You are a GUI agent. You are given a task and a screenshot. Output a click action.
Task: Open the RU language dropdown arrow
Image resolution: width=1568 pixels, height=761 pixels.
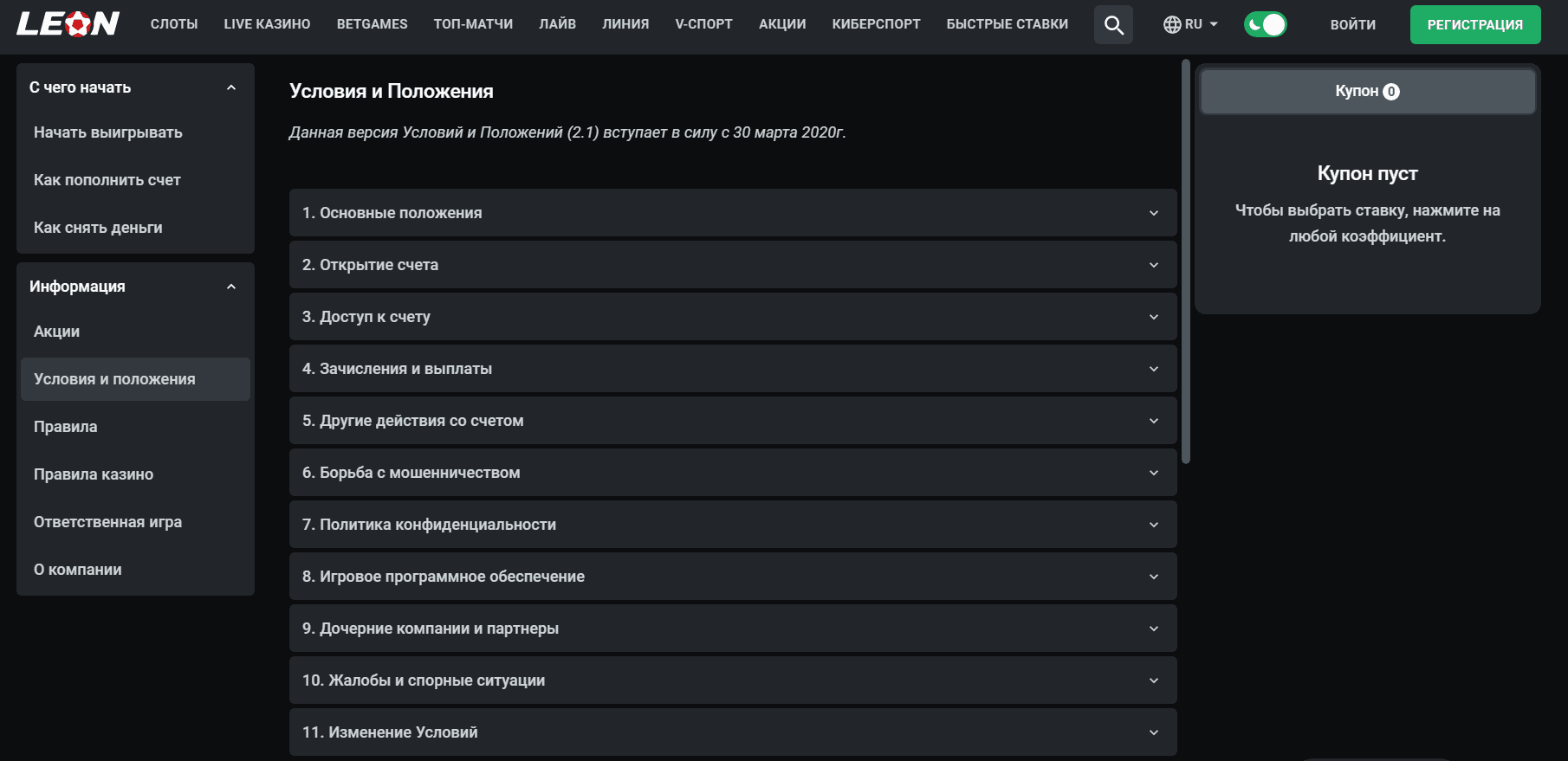[x=1214, y=24]
